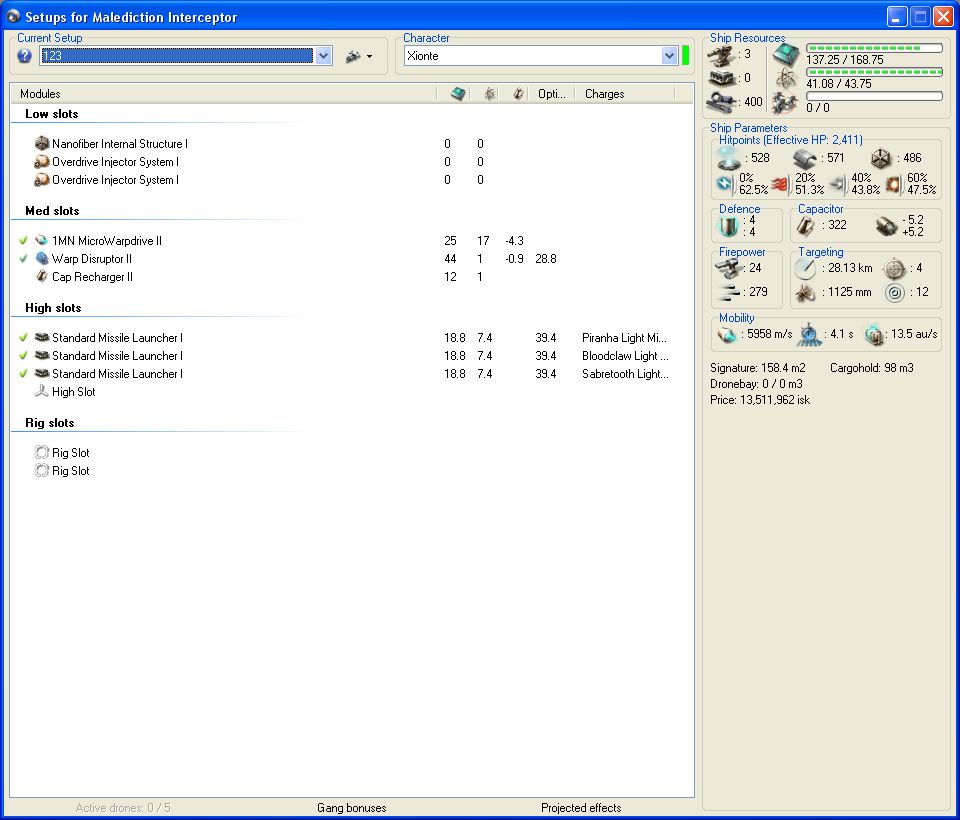Open the Current Setup dropdown arrow
This screenshot has width=960, height=820.
pyautogui.click(x=324, y=56)
